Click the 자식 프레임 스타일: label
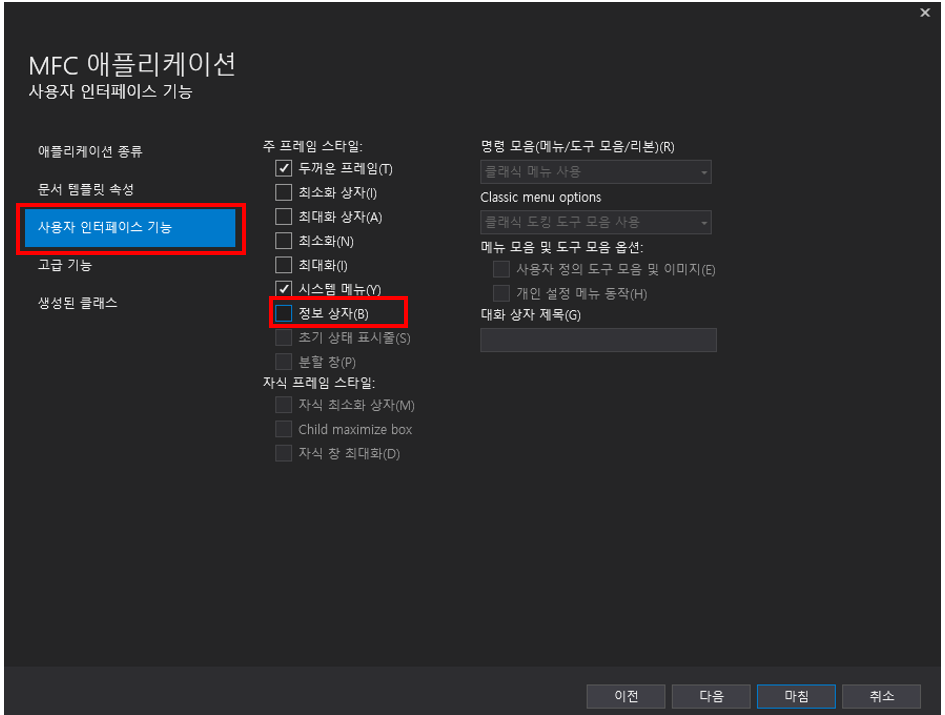This screenshot has width=945, height=715. (x=319, y=382)
